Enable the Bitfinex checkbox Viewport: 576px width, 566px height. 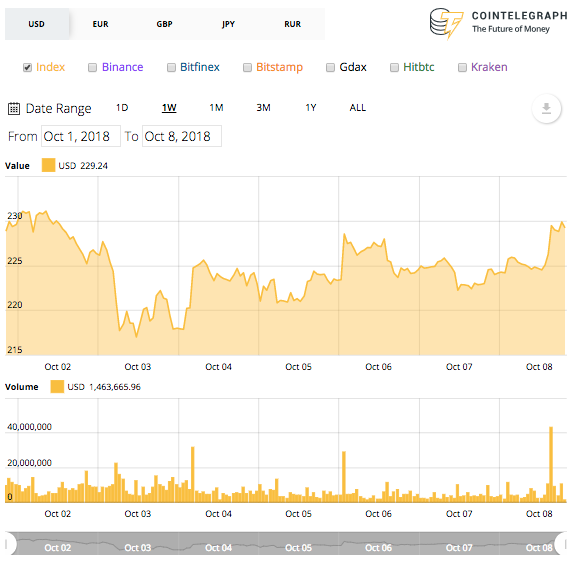[x=171, y=68]
